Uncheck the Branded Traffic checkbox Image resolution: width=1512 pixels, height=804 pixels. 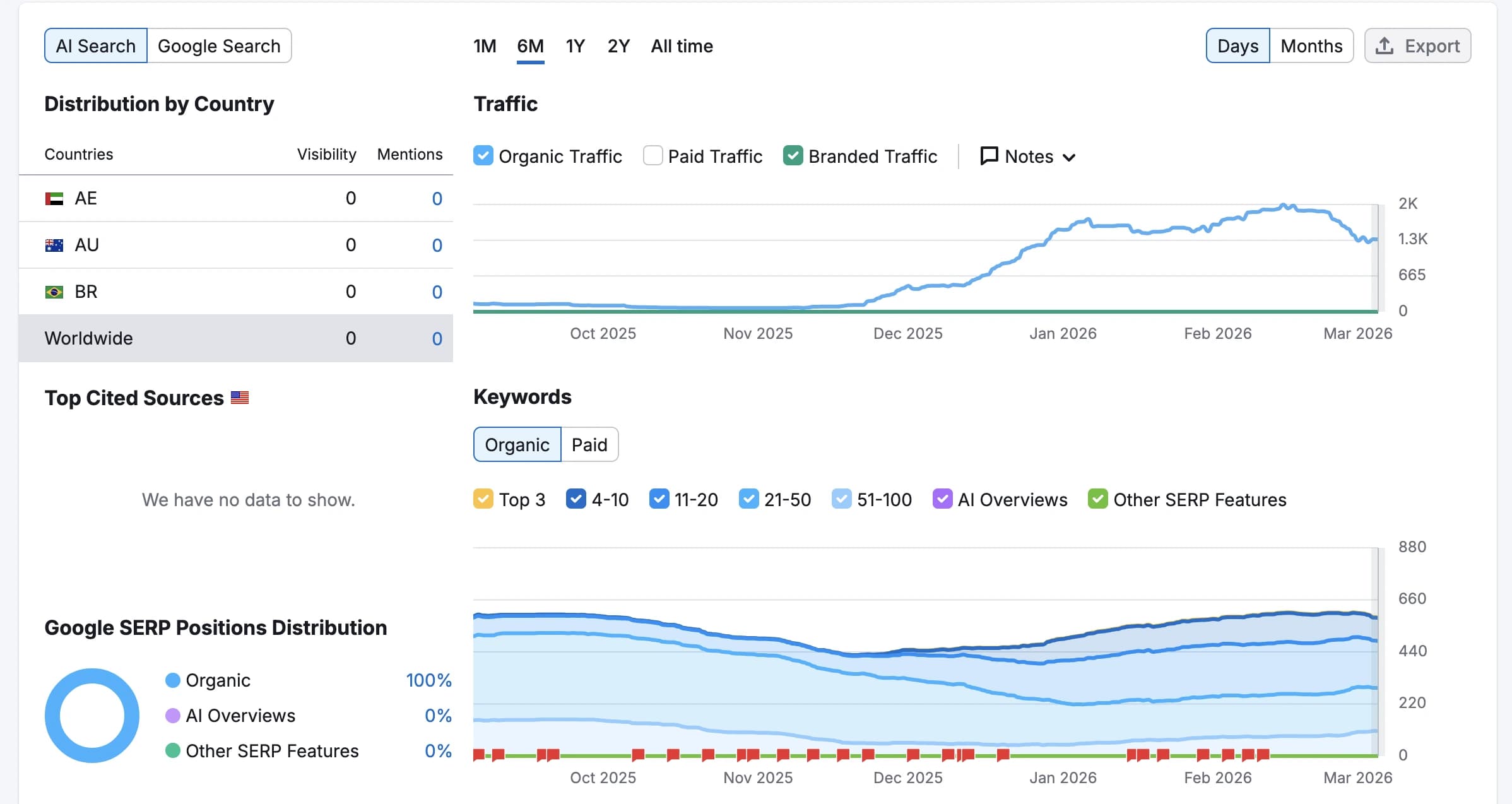pos(793,156)
